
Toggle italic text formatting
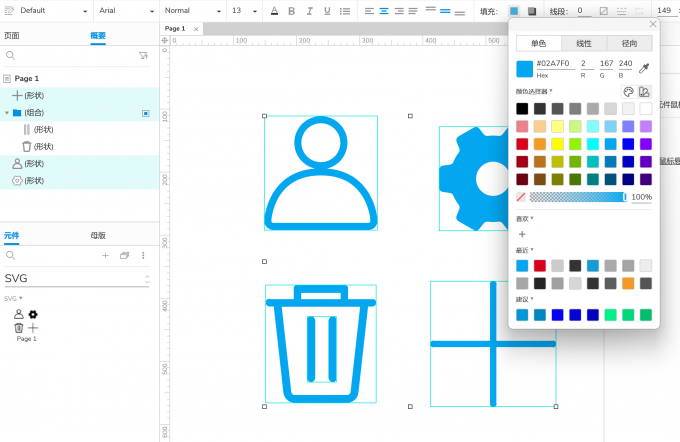(309, 11)
